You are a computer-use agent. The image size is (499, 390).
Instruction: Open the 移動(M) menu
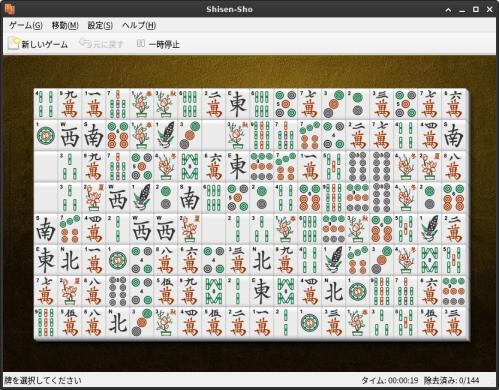click(x=65, y=25)
